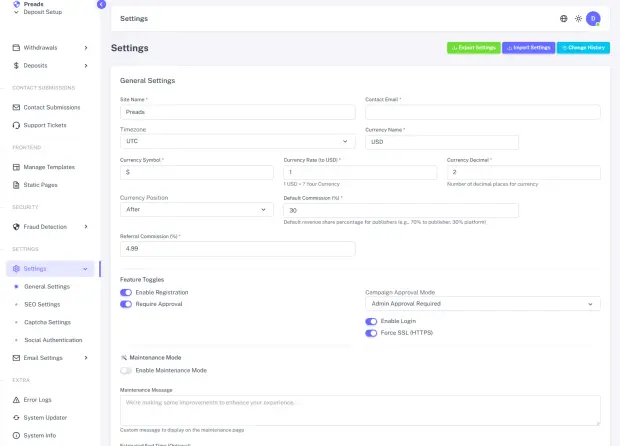Screen dimensions: 620x446
Task: Click the Static Pages document icon
Action: pos(16,185)
